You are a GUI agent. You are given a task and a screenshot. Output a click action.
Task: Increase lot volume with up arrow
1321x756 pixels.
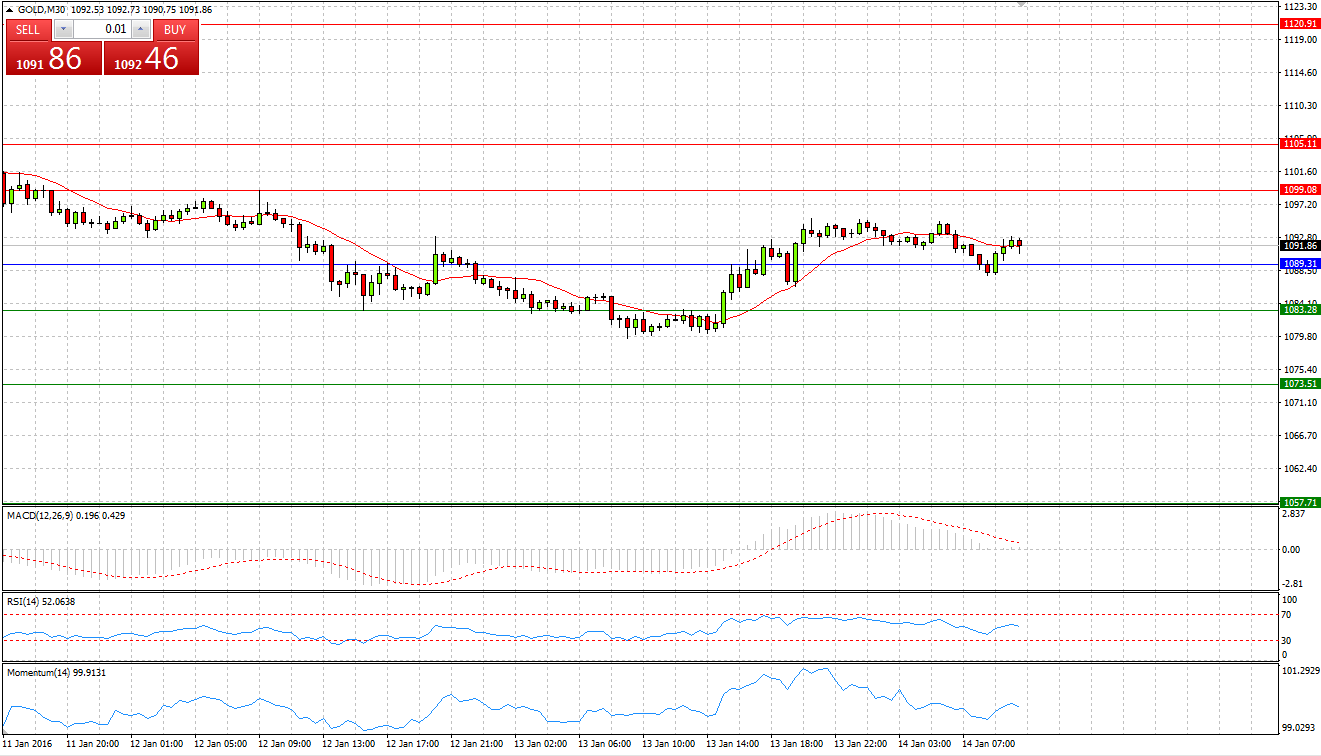click(140, 29)
